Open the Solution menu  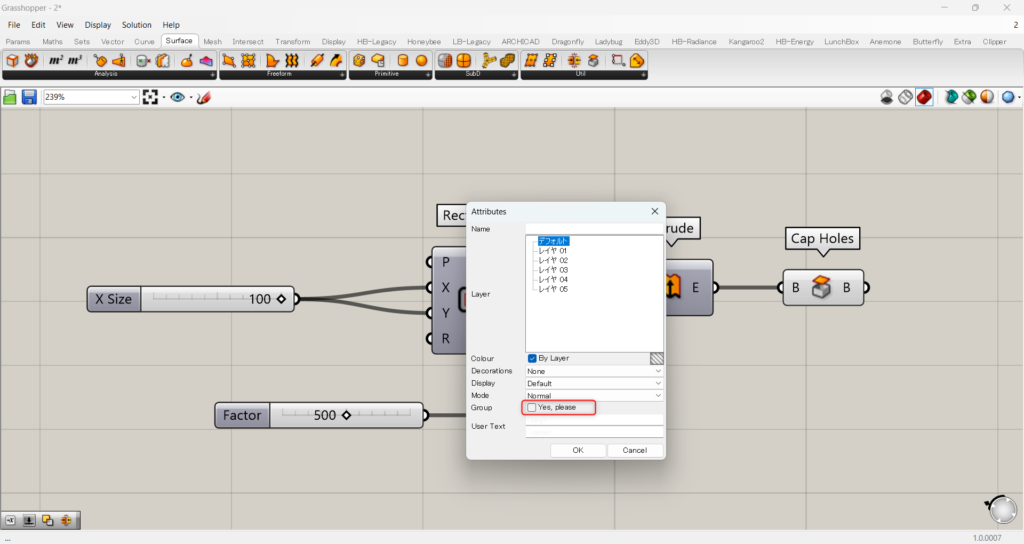point(137,24)
